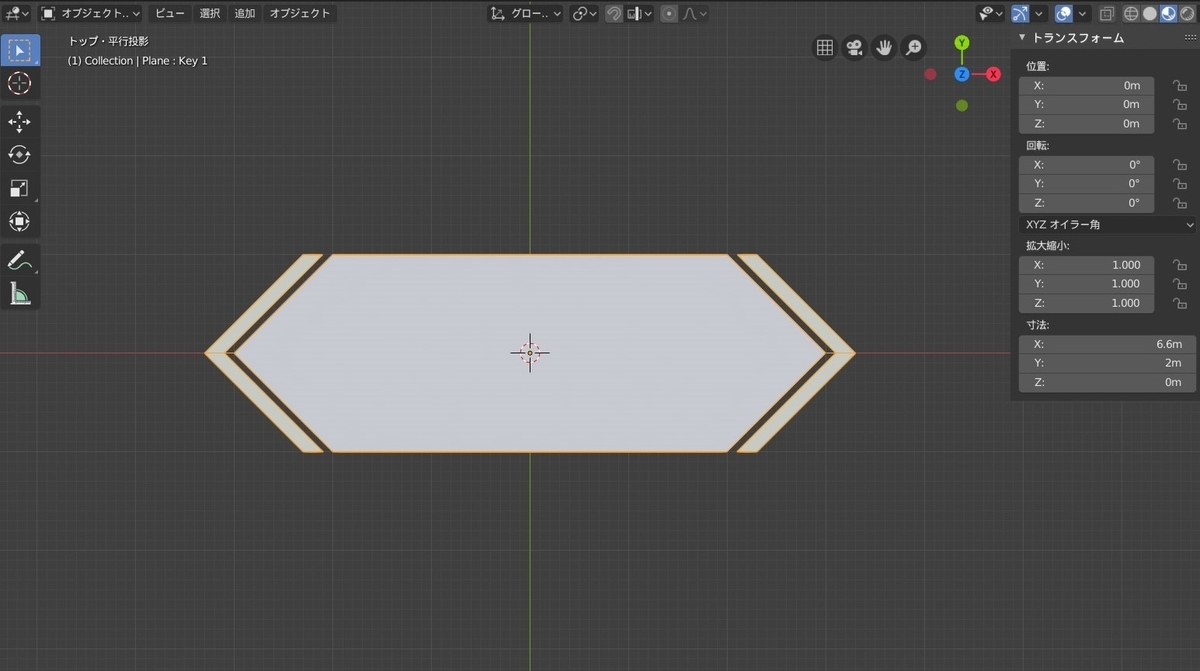
Task: Click the トップ・平行投影 view label
Action: (x=108, y=42)
